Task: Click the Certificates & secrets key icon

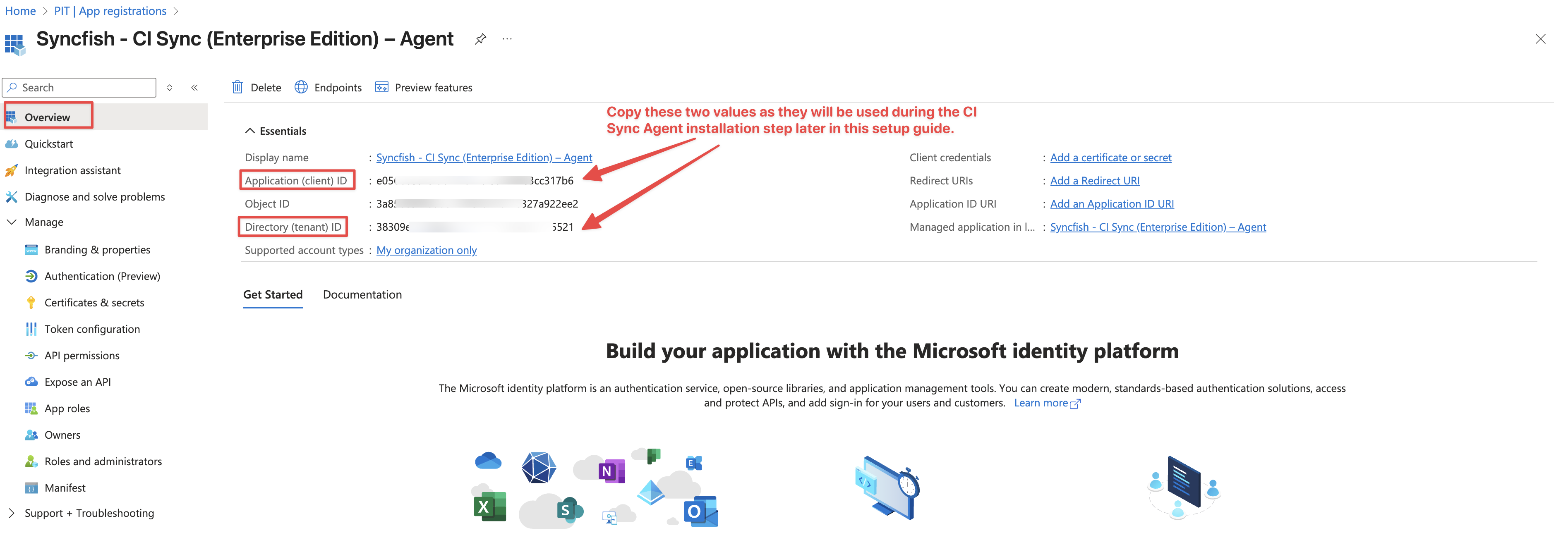Action: point(31,303)
